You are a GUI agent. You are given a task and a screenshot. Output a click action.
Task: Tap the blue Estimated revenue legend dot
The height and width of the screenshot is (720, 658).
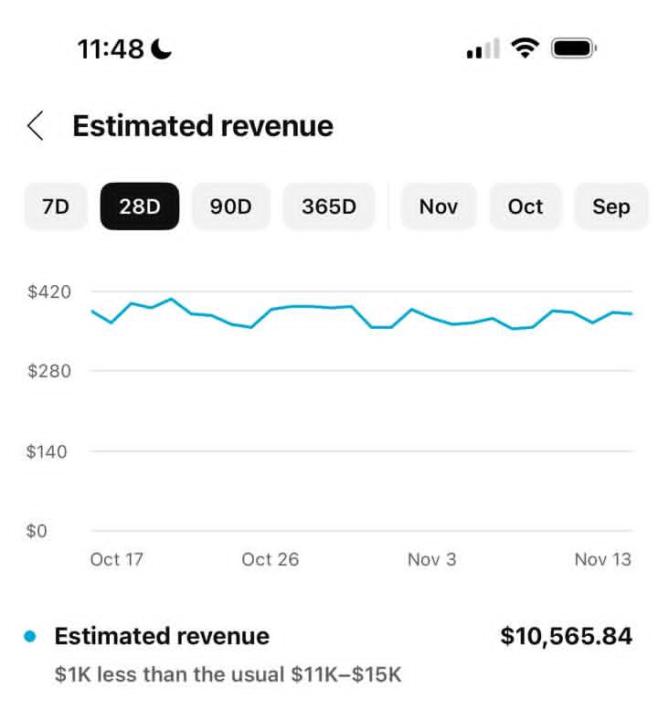[x=30, y=636]
